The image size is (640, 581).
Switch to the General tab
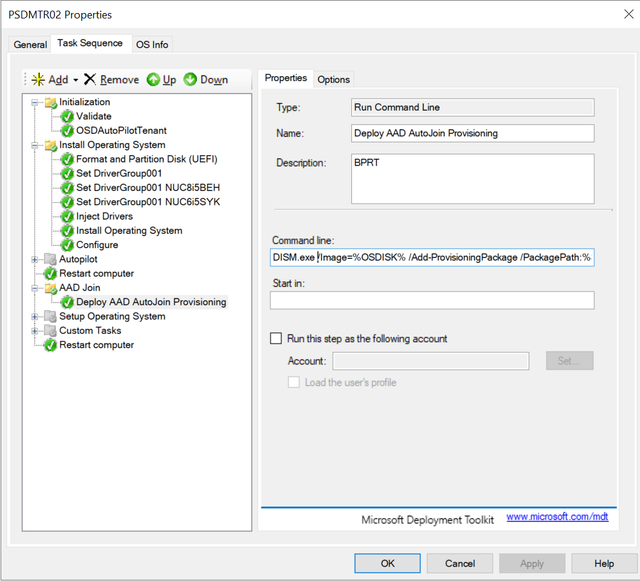point(30,45)
